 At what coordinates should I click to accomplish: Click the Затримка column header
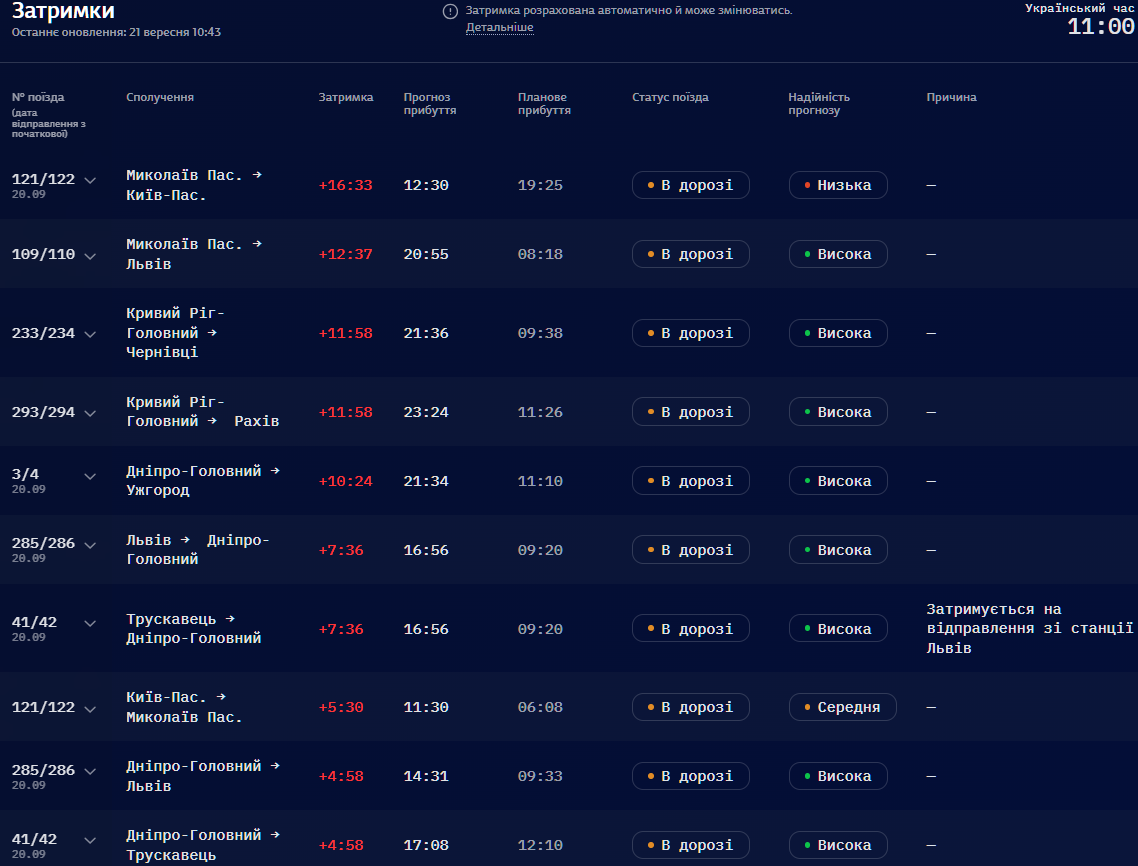[x=345, y=97]
